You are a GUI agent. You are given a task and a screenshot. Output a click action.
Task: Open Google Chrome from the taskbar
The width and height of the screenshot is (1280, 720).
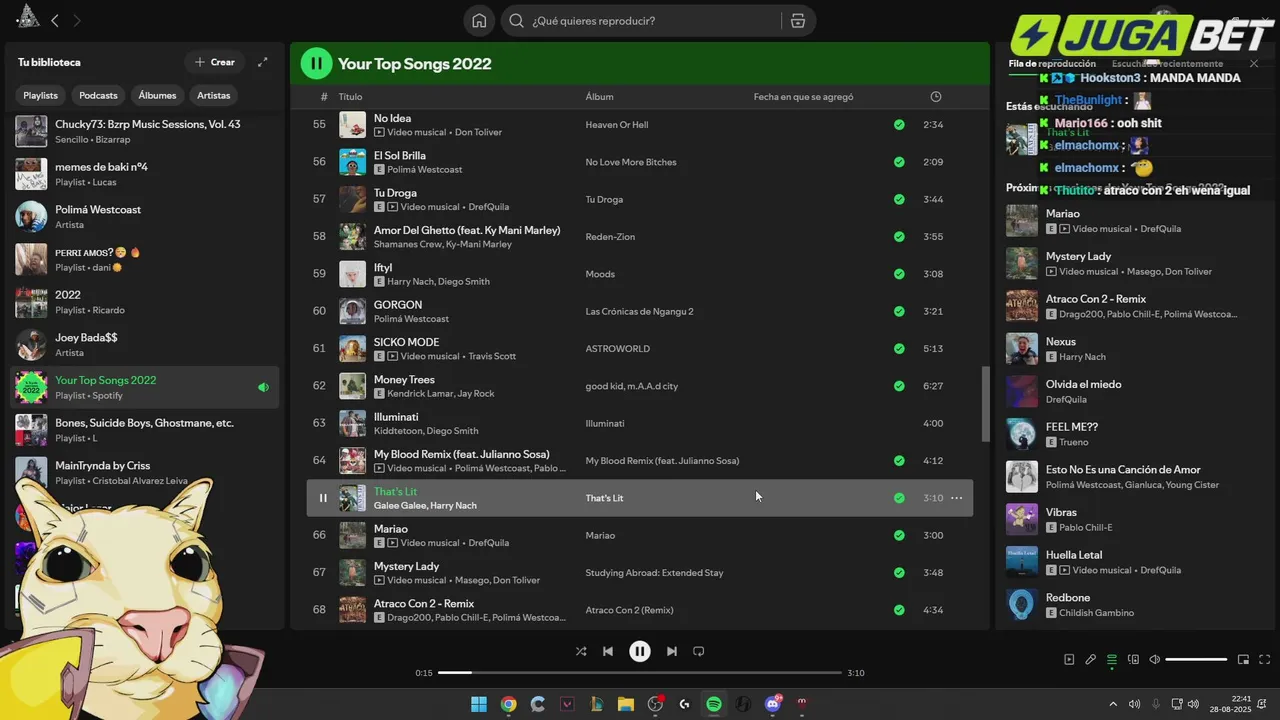click(508, 704)
